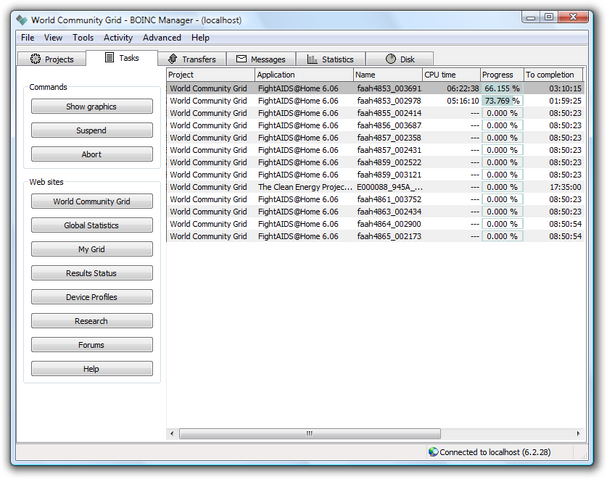
Task: Select task faah4861_003752
Action: pyautogui.click(x=375, y=199)
